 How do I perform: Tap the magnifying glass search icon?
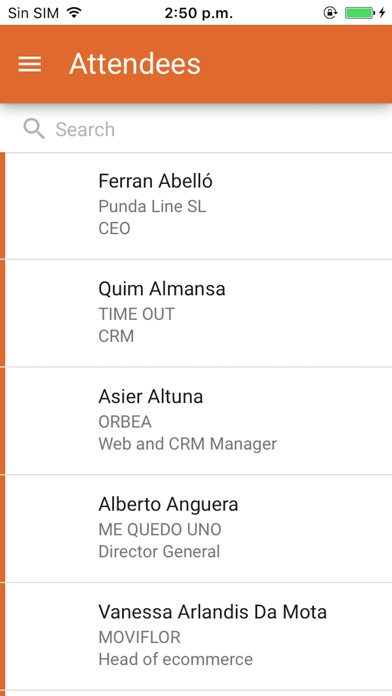pos(34,129)
